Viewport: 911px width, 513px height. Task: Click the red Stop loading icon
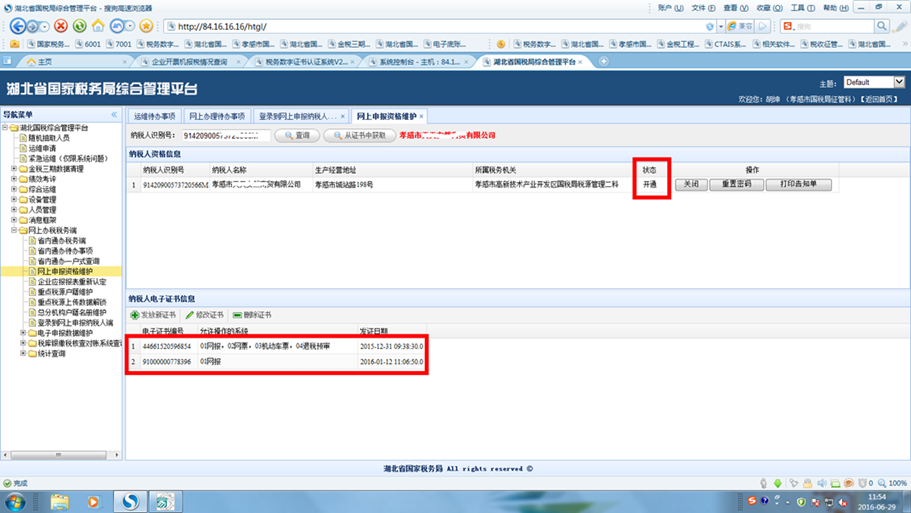coord(61,26)
